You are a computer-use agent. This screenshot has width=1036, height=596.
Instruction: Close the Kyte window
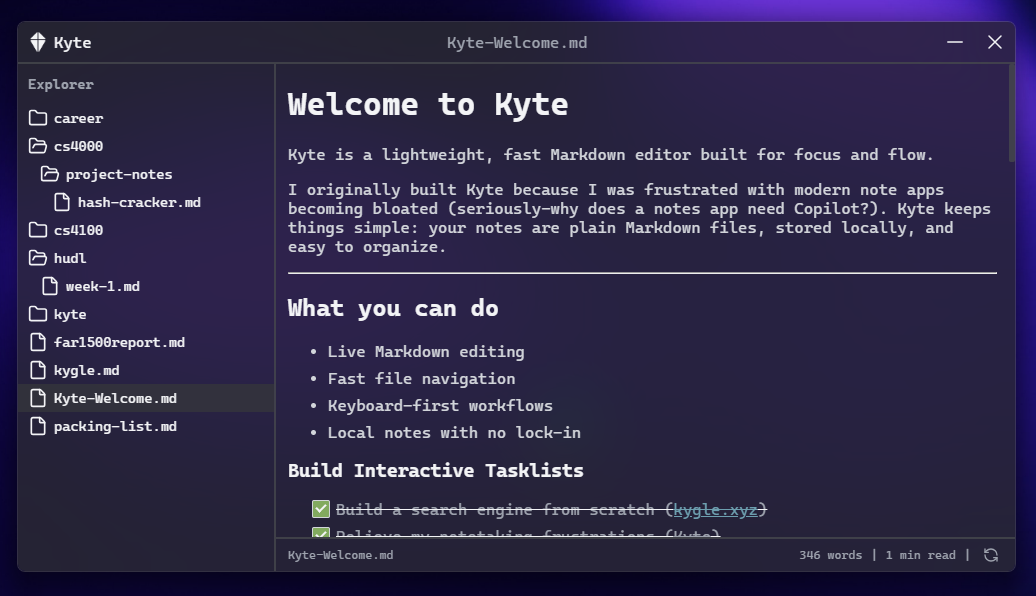(994, 42)
